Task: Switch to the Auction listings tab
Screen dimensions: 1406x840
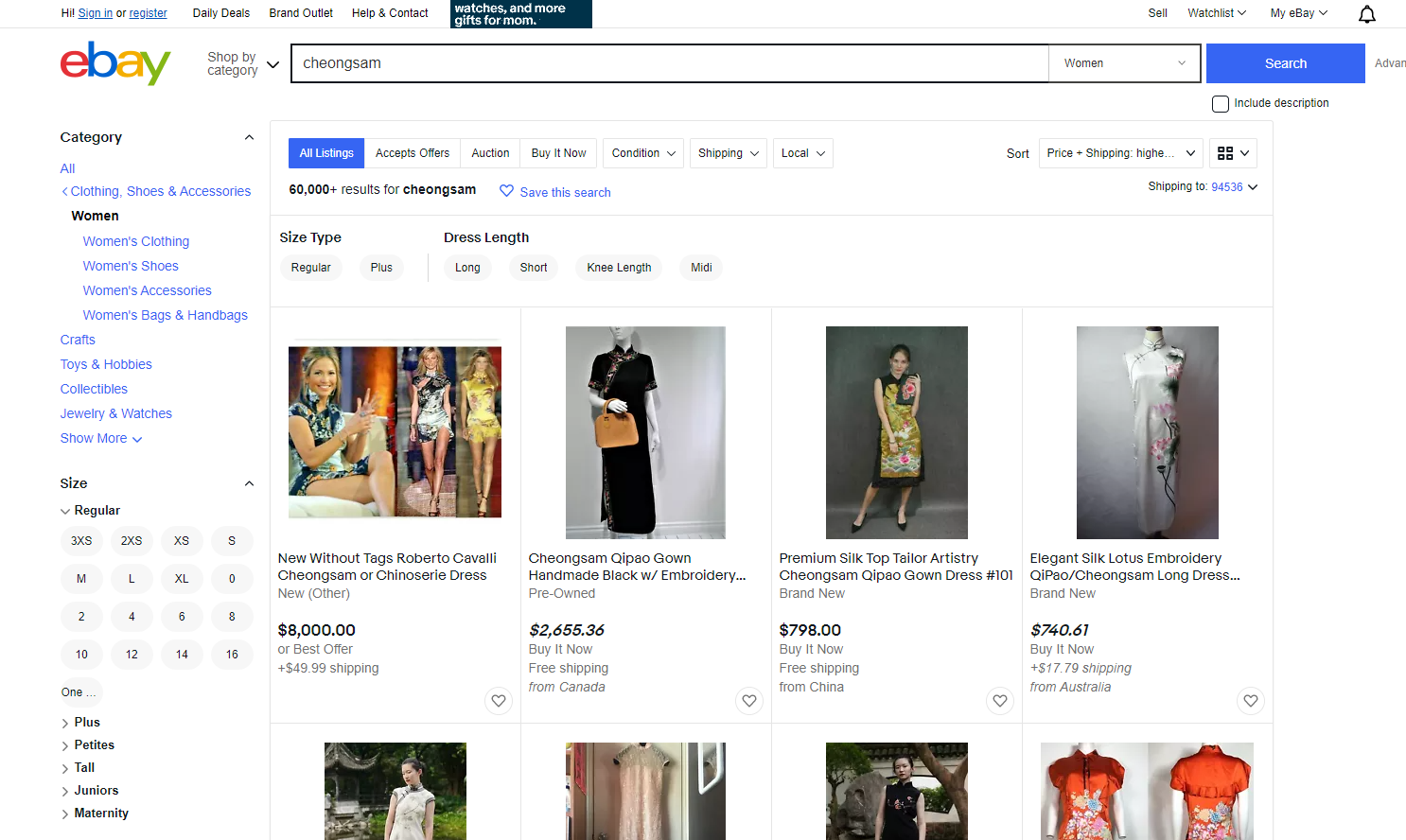Action: tap(490, 153)
